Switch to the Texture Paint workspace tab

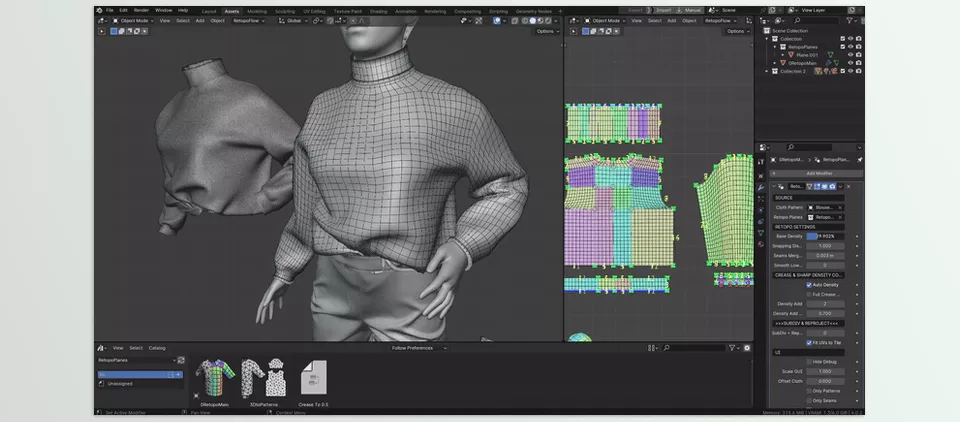(x=348, y=11)
